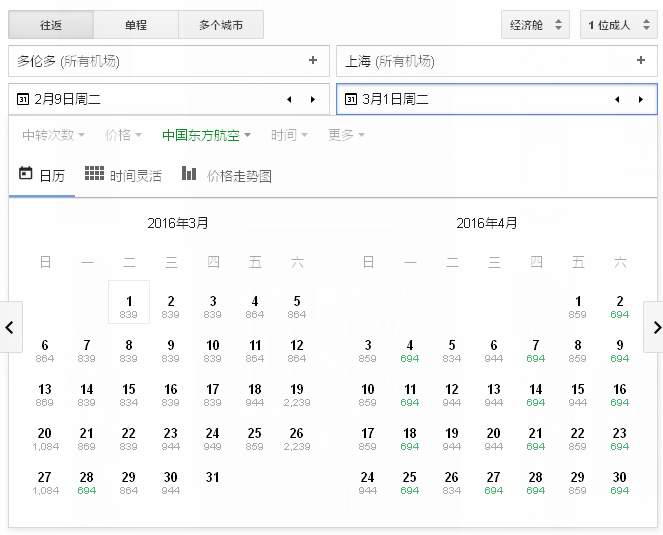The image size is (663, 535).
Task: Go to next month with right calendar arrow
Action: (653, 327)
